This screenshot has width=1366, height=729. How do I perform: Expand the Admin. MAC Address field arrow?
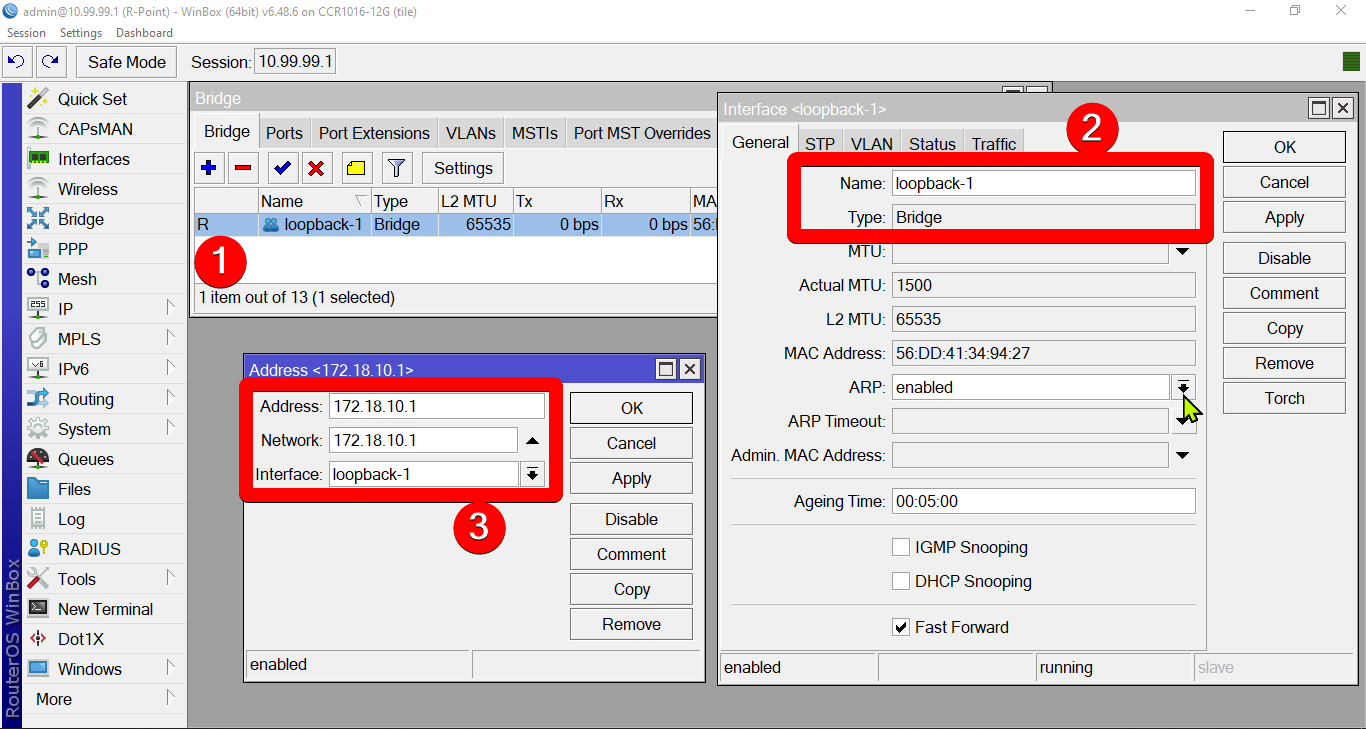[1183, 456]
